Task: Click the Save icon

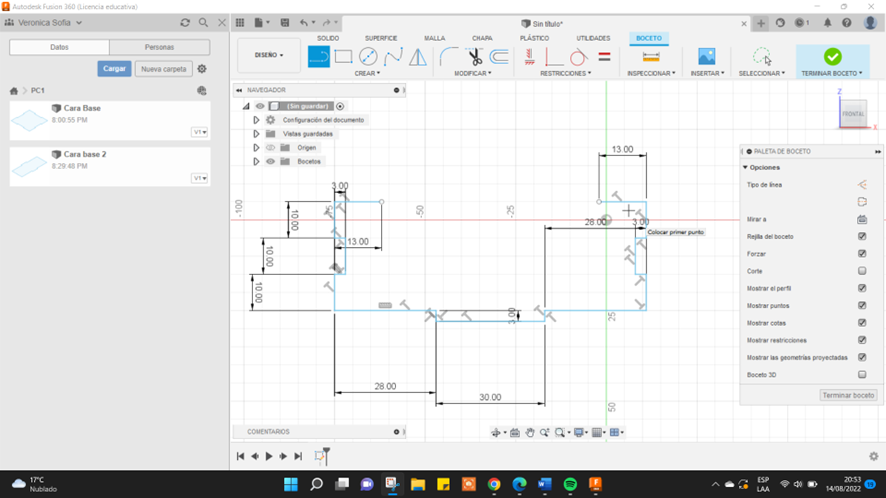Action: click(x=285, y=23)
